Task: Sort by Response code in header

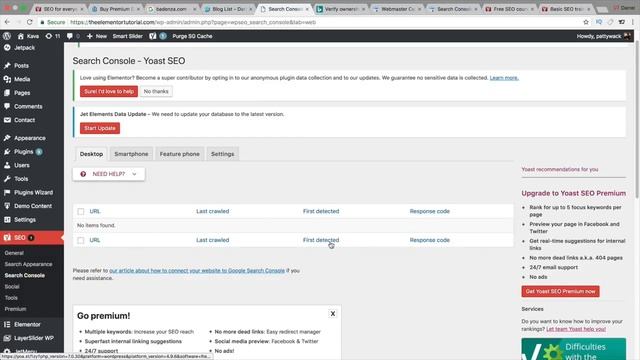Action: pyautogui.click(x=429, y=211)
